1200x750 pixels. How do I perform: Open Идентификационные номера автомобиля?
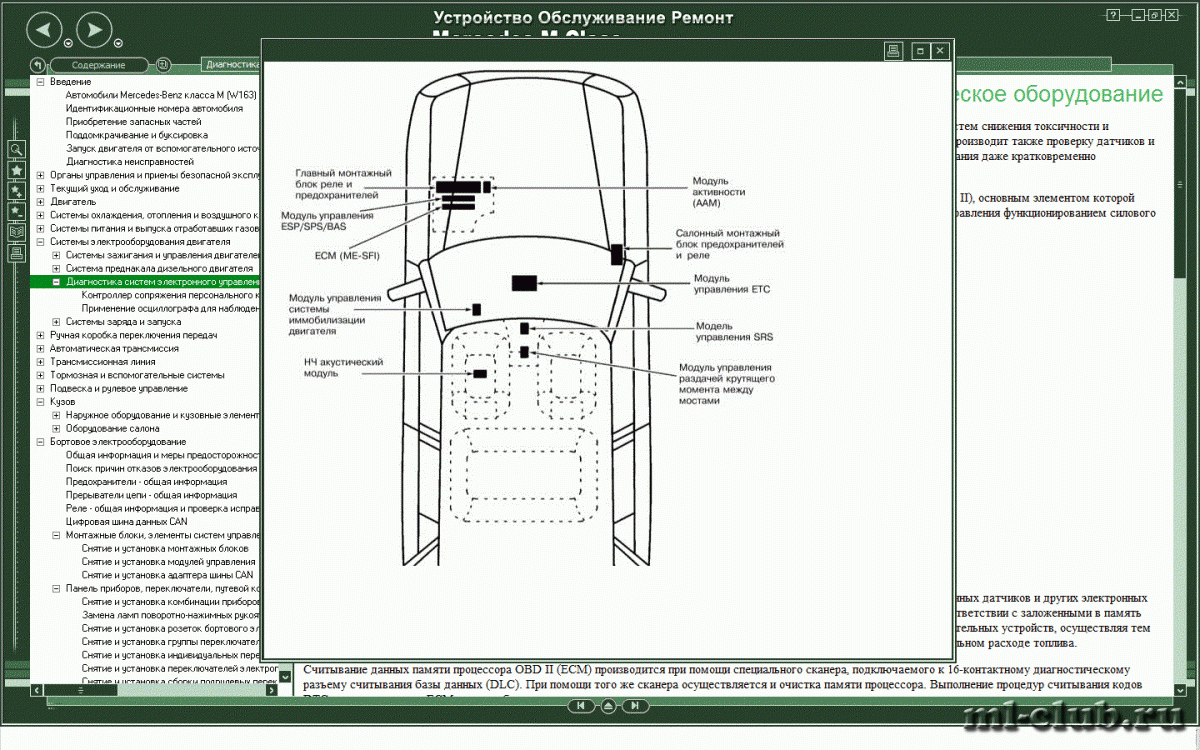(x=154, y=108)
